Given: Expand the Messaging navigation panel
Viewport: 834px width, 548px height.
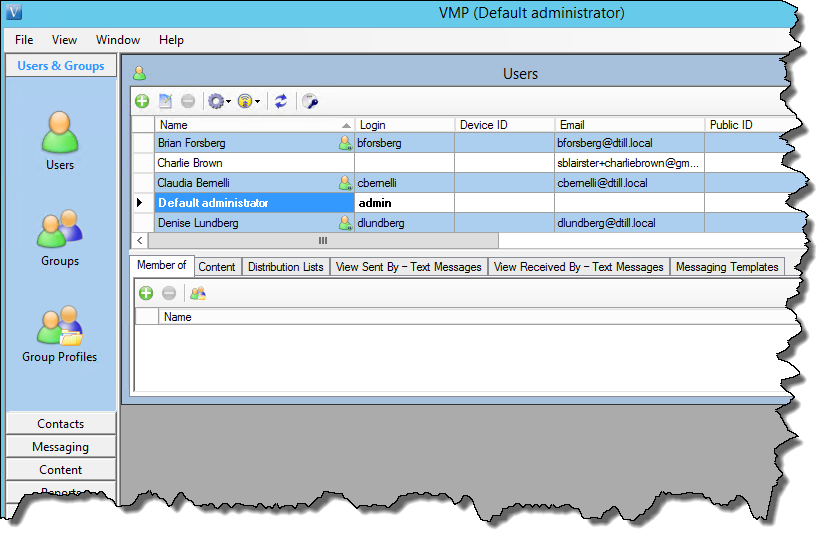Looking at the screenshot, I should 60,447.
